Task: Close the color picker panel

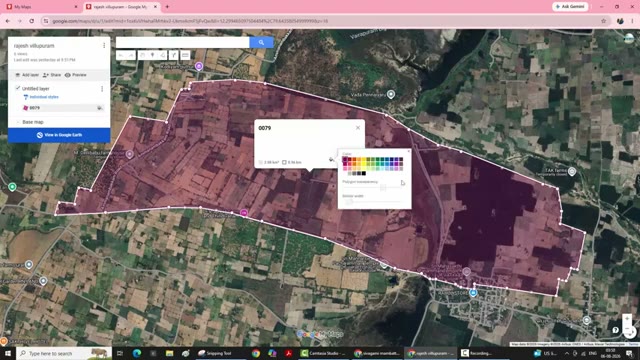Action: click(409, 151)
